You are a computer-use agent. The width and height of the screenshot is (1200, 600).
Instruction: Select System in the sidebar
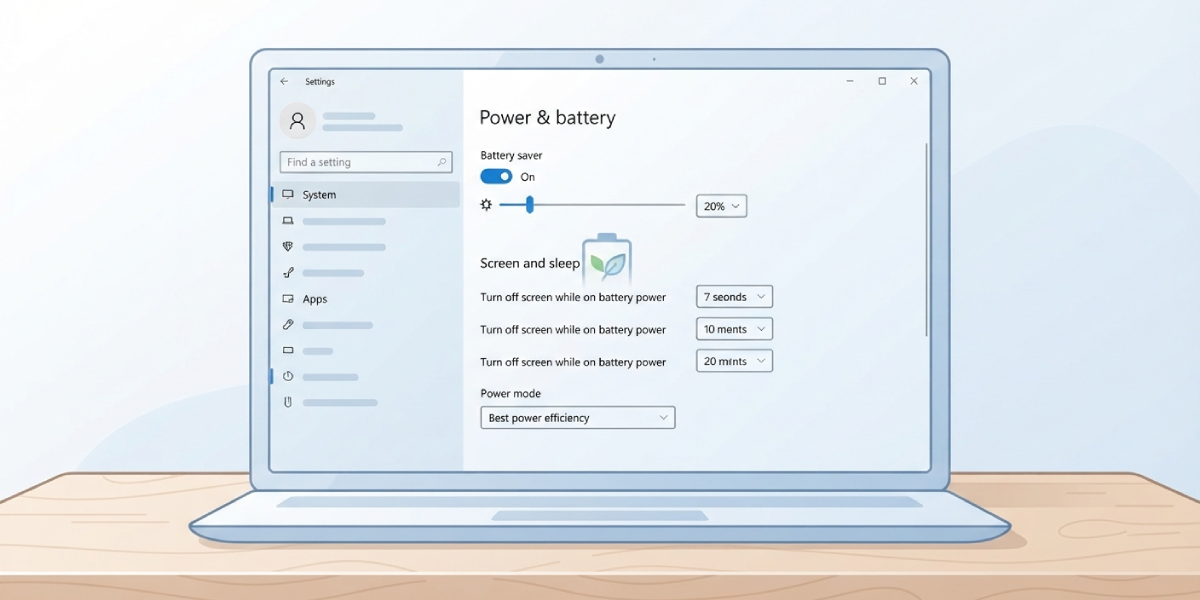pos(366,195)
